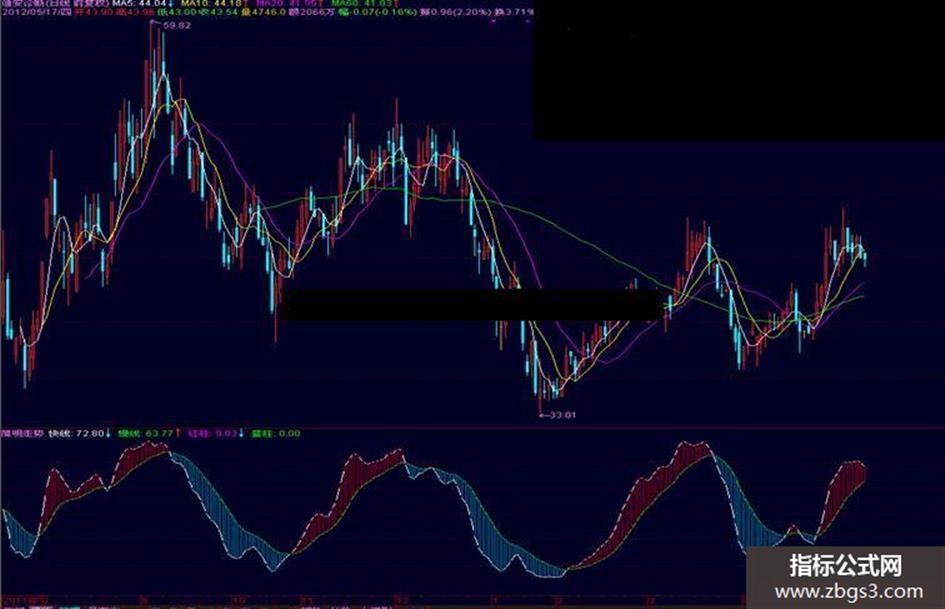The image size is (945, 609).
Task: Click the change -0.07(-0.16%) value
Action: click(377, 11)
